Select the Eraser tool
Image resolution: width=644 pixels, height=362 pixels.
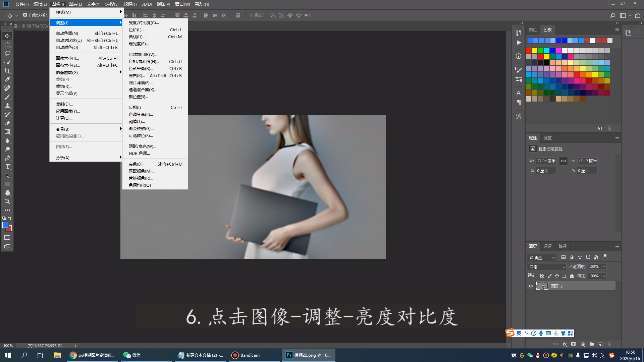7,123
